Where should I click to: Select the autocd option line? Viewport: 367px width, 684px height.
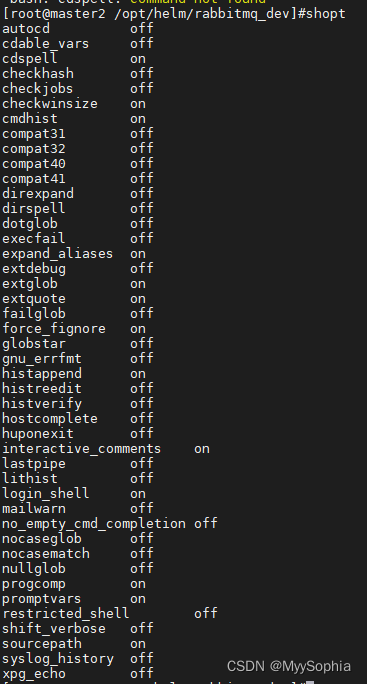[x=78, y=29]
